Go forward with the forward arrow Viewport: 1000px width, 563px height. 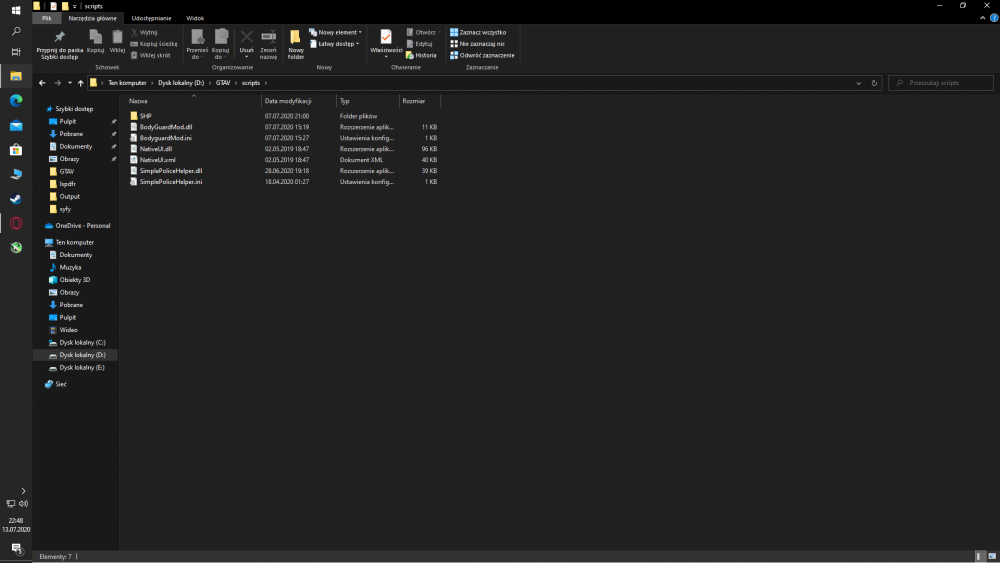pyautogui.click(x=57, y=83)
